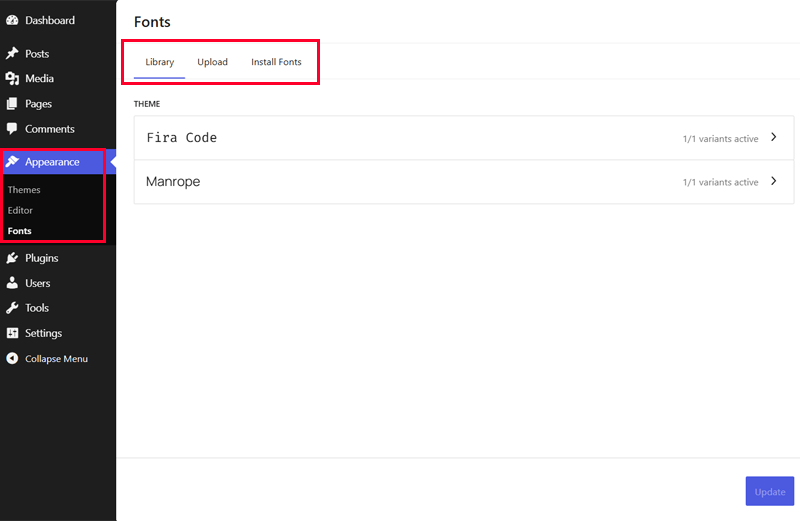Click the Posts pushpin icon
The width and height of the screenshot is (800, 521).
12,54
